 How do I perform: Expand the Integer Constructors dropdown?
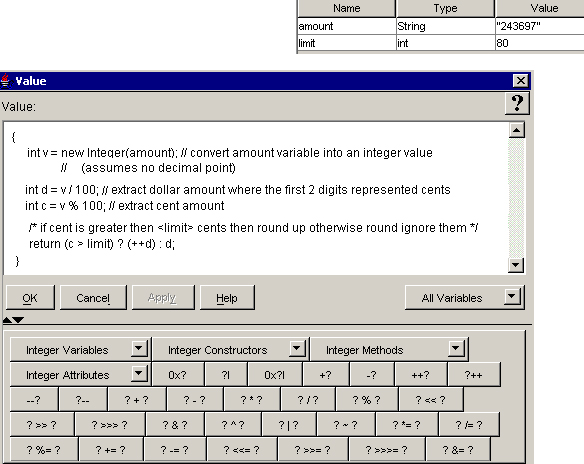pos(296,349)
